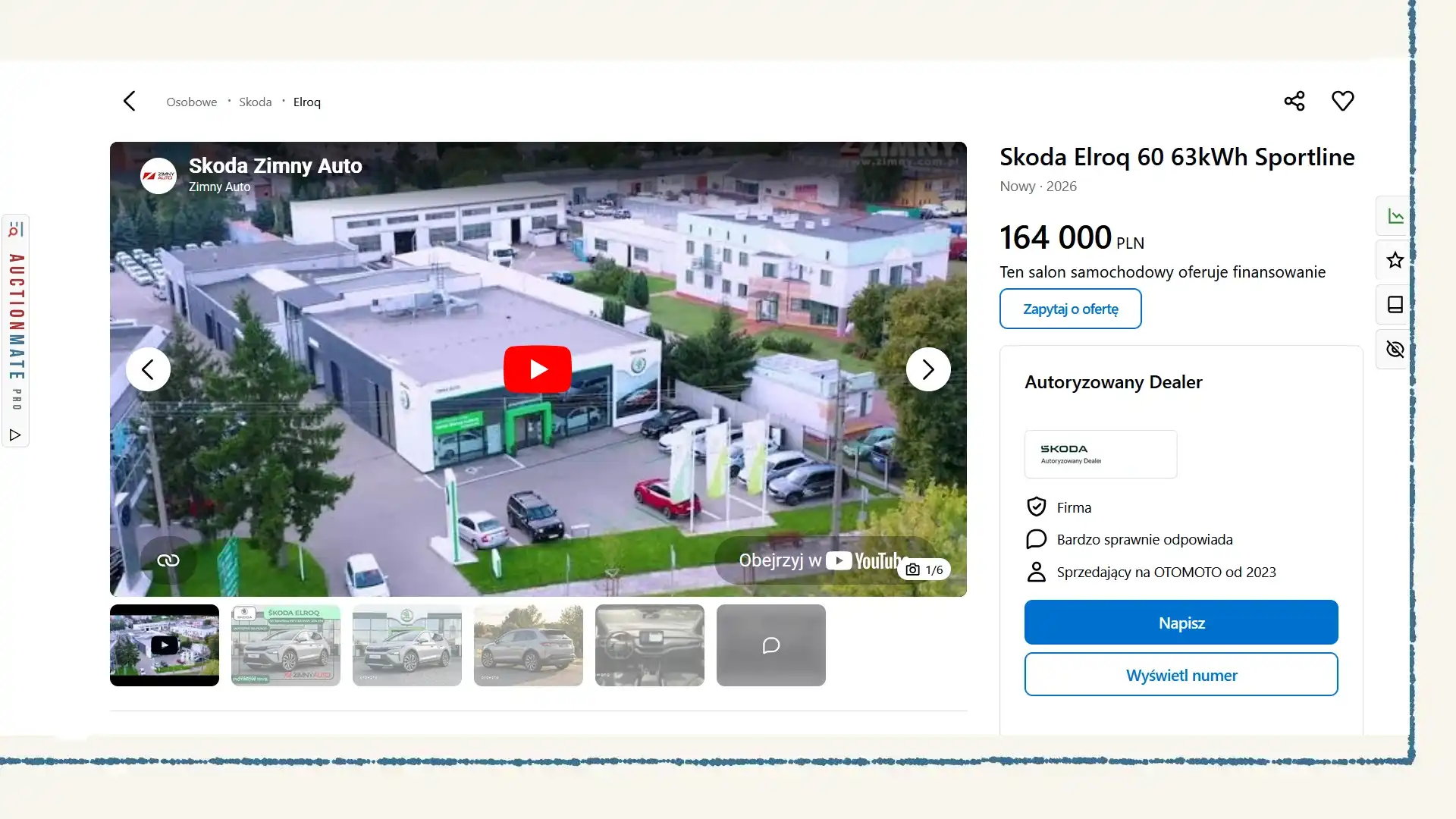
Task: Click 'Ten salon samochodowy oferuje finansowanie' text
Action: [x=1163, y=272]
